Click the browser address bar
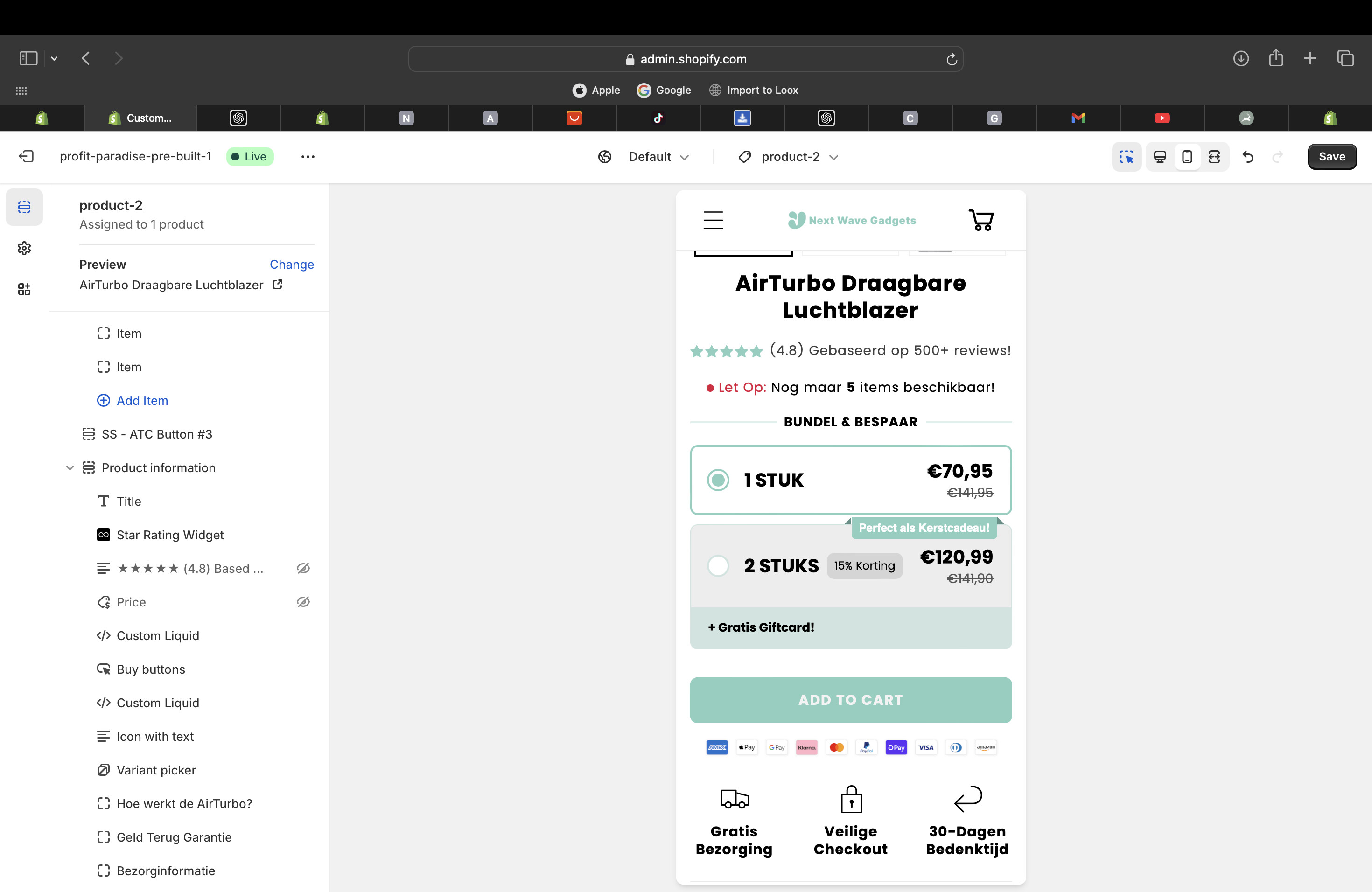 coord(686,59)
